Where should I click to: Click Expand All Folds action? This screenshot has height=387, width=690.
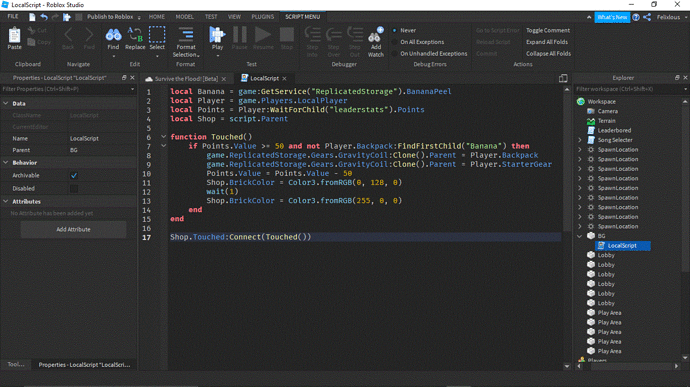click(547, 42)
